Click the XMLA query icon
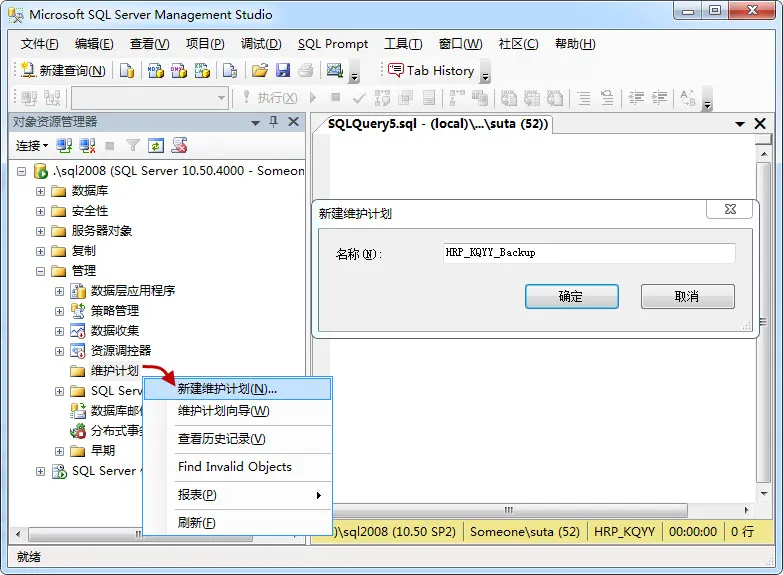 coord(202,70)
